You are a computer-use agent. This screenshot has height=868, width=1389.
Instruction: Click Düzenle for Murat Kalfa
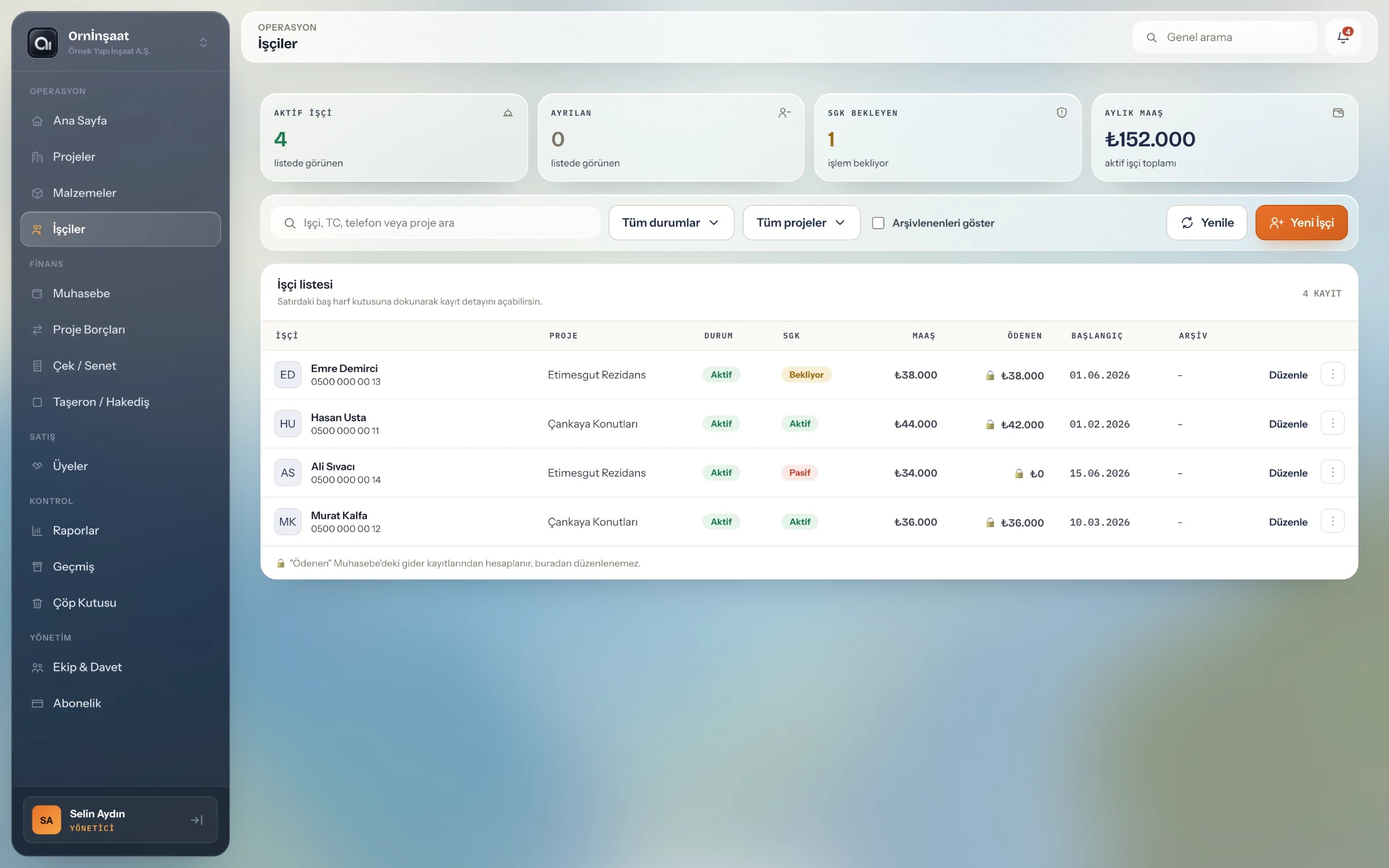coord(1288,522)
